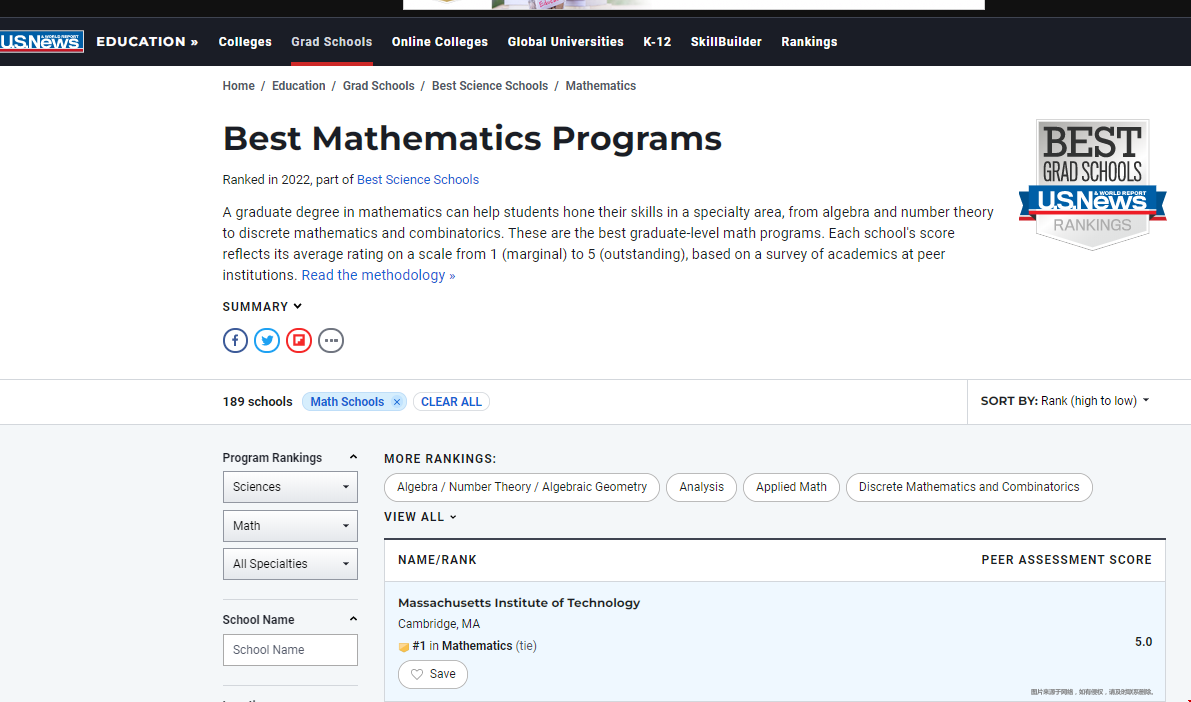This screenshot has width=1191, height=702.
Task: Open the Sort By dropdown
Action: [1065, 401]
